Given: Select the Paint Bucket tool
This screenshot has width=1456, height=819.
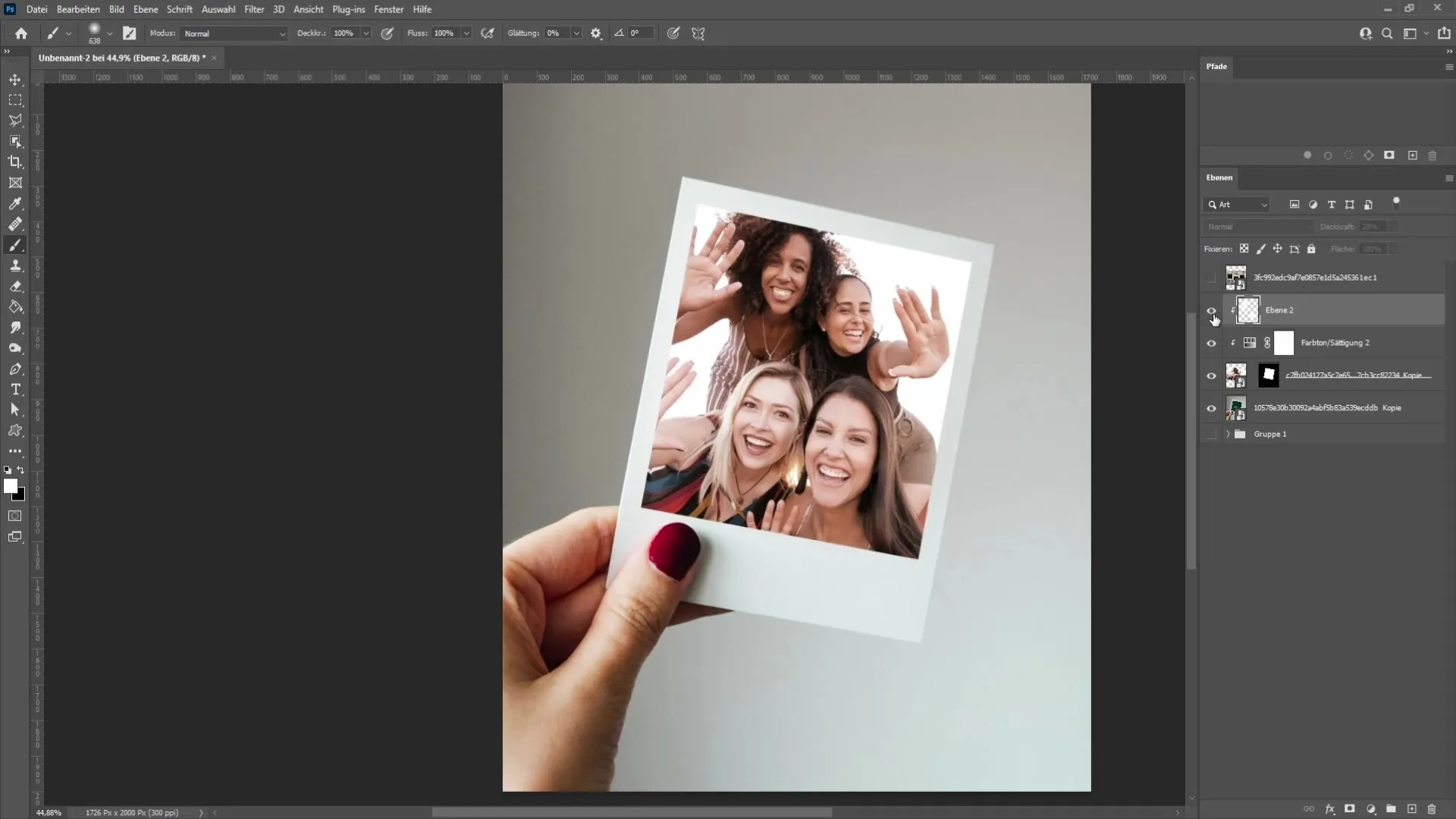Looking at the screenshot, I should pyautogui.click(x=15, y=307).
